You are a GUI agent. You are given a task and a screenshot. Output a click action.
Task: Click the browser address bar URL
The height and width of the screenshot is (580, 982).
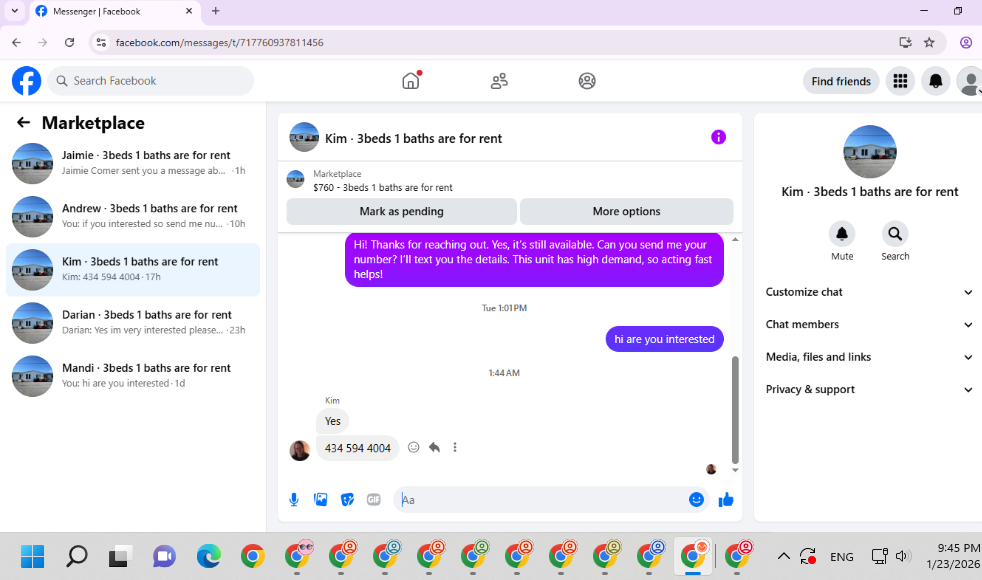pyautogui.click(x=219, y=43)
